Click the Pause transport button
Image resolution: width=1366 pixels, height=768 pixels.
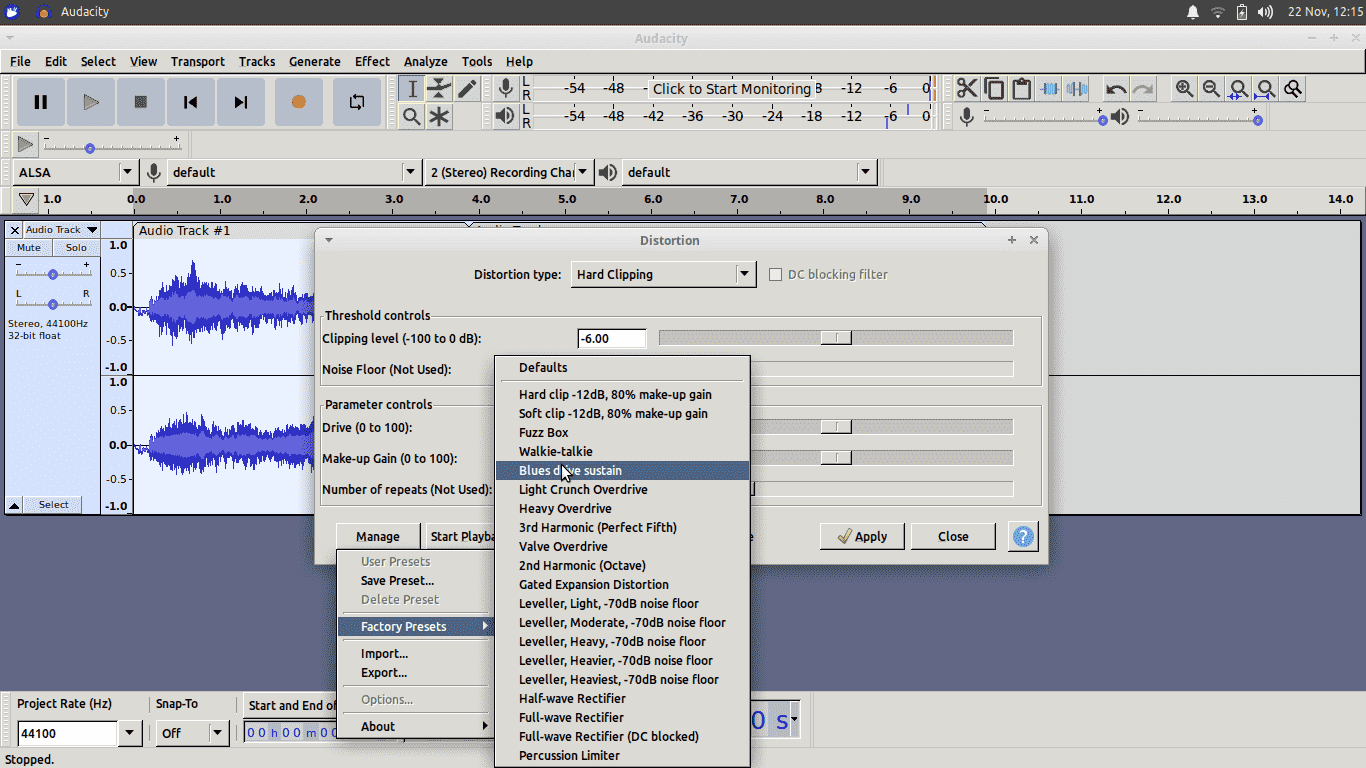click(x=41, y=102)
